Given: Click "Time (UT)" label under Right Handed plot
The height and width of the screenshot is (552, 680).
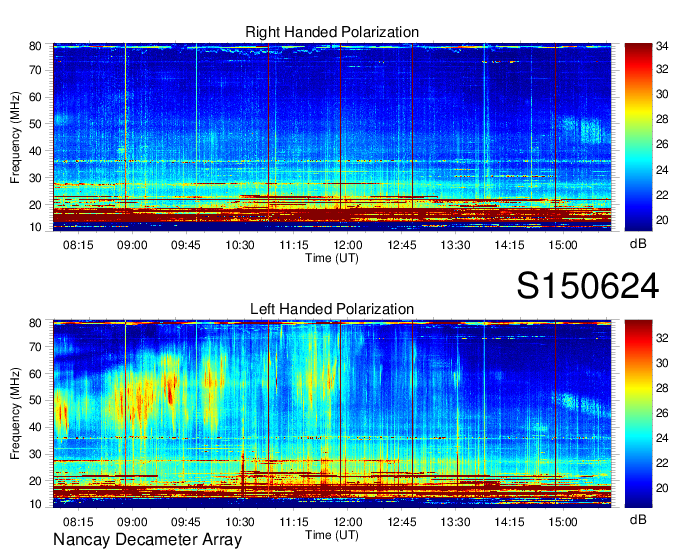Looking at the screenshot, I should tap(332, 258).
